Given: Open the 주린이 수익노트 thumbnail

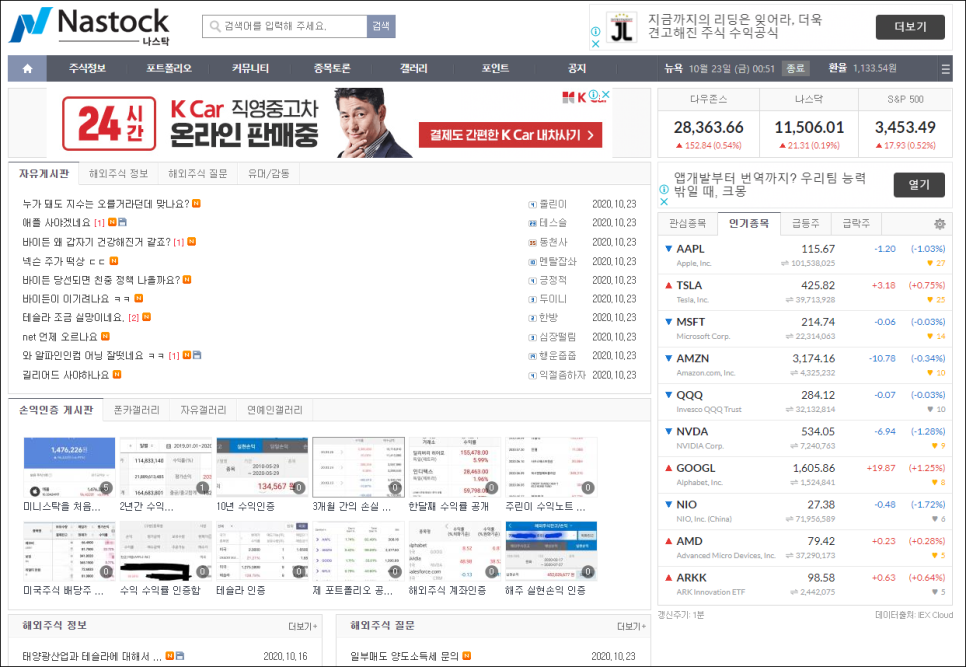Looking at the screenshot, I should coord(551,467).
